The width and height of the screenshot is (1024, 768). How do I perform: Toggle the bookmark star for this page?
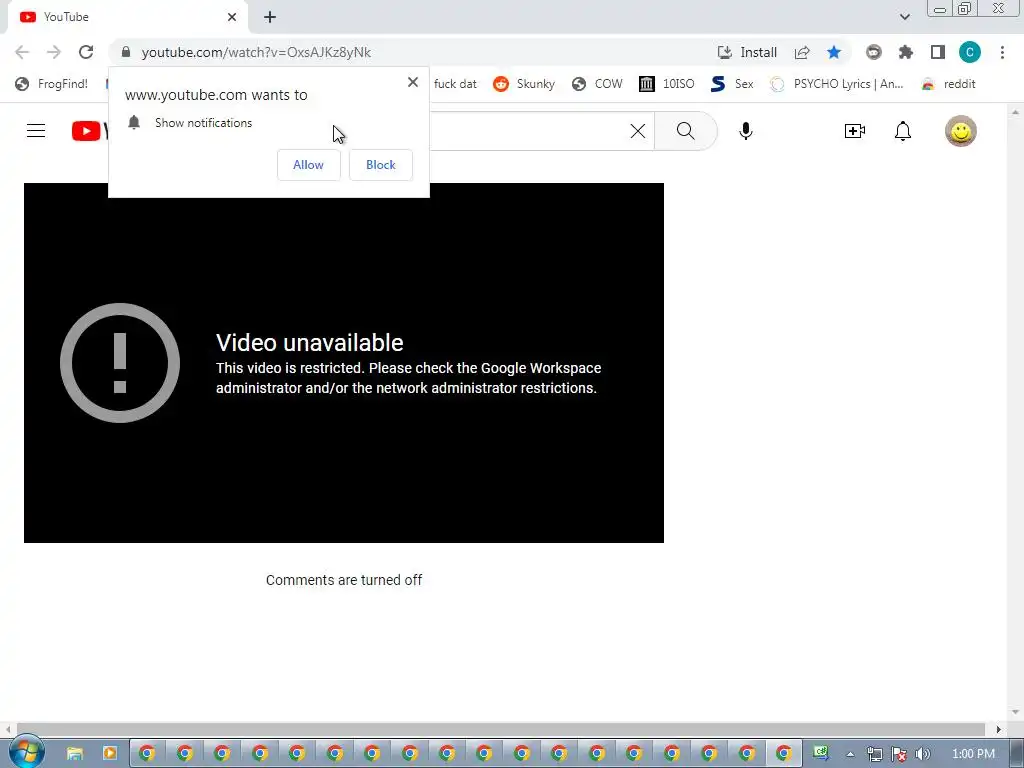(834, 52)
